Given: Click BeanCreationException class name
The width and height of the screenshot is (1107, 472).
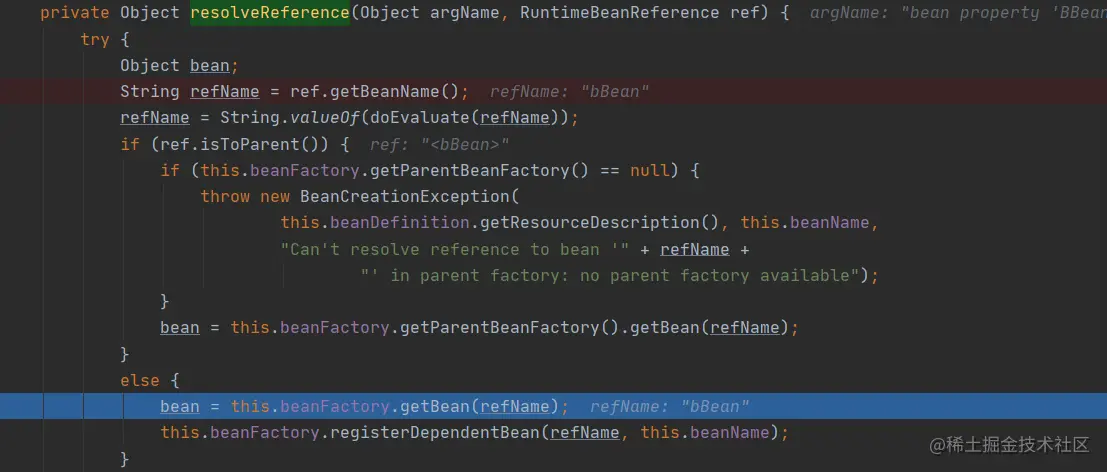Looking at the screenshot, I should point(409,196).
